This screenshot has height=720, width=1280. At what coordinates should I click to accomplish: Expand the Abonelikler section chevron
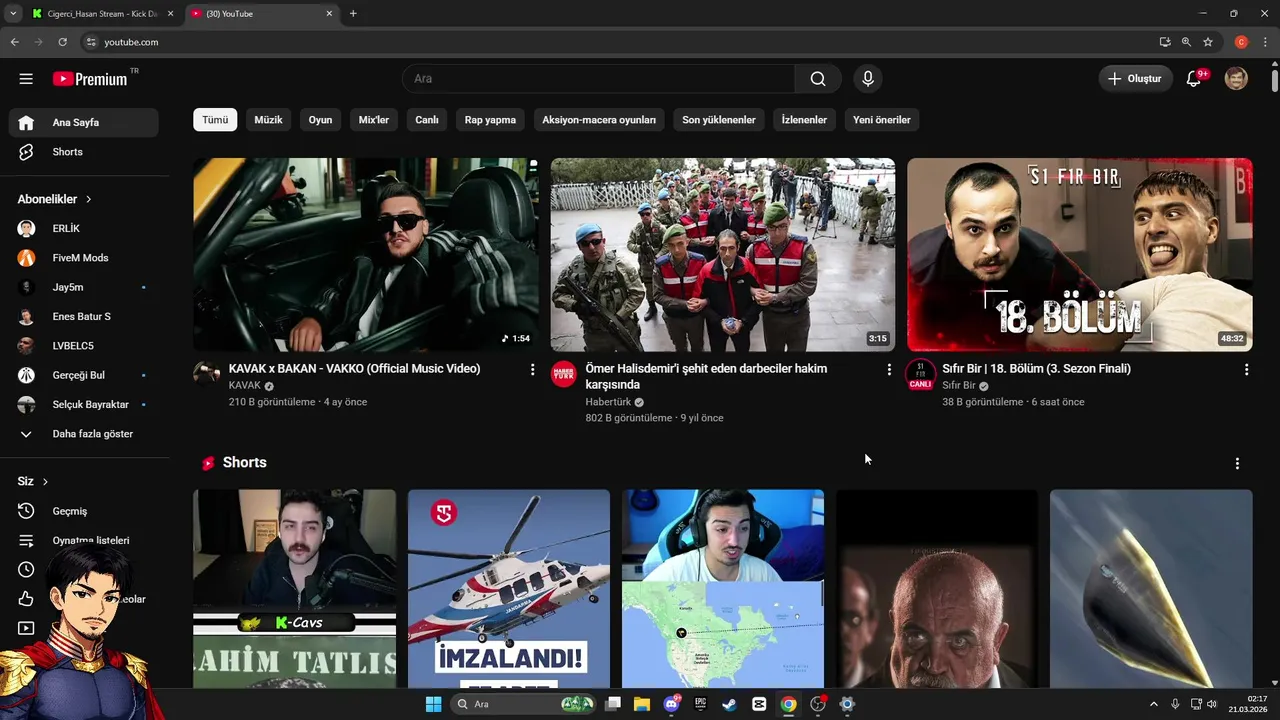click(x=89, y=200)
